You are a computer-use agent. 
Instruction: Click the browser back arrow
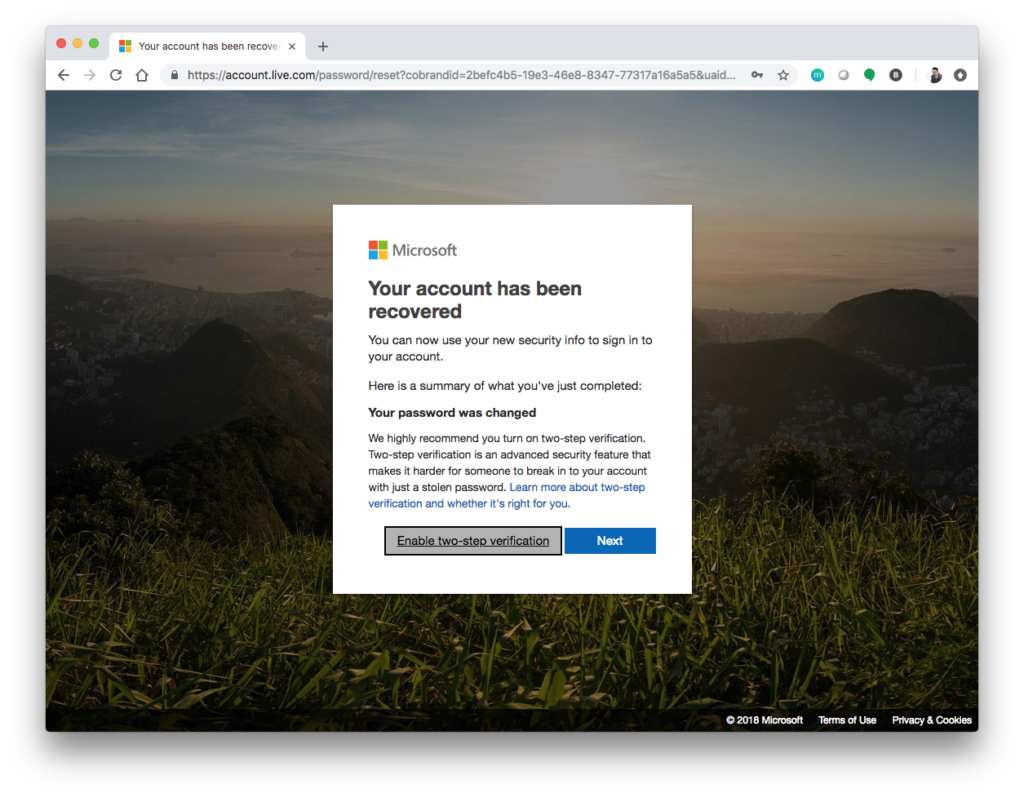pyautogui.click(x=63, y=75)
